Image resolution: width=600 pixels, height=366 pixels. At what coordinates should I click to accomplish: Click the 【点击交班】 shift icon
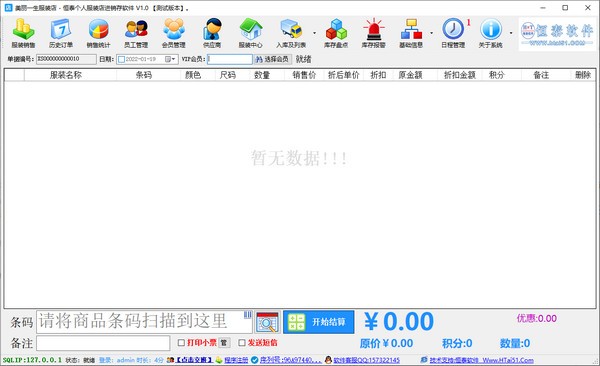click(x=170, y=360)
